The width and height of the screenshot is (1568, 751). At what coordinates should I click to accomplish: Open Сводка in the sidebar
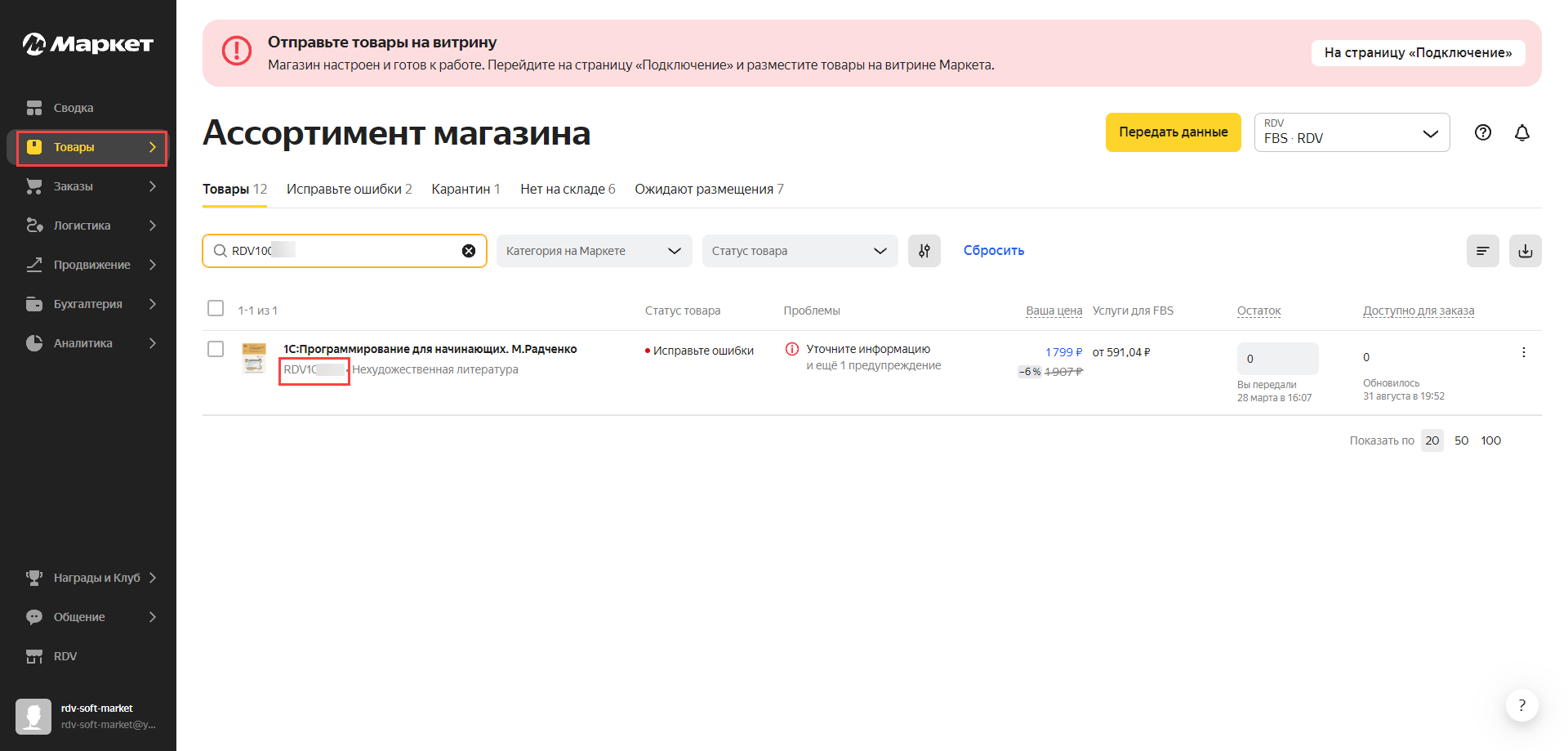coord(73,108)
